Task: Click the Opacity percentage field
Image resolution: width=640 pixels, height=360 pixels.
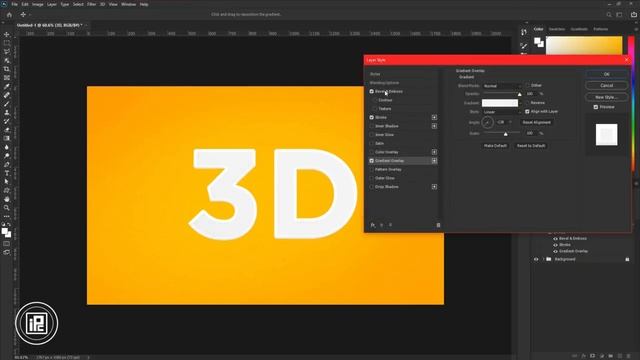Action: coord(530,94)
